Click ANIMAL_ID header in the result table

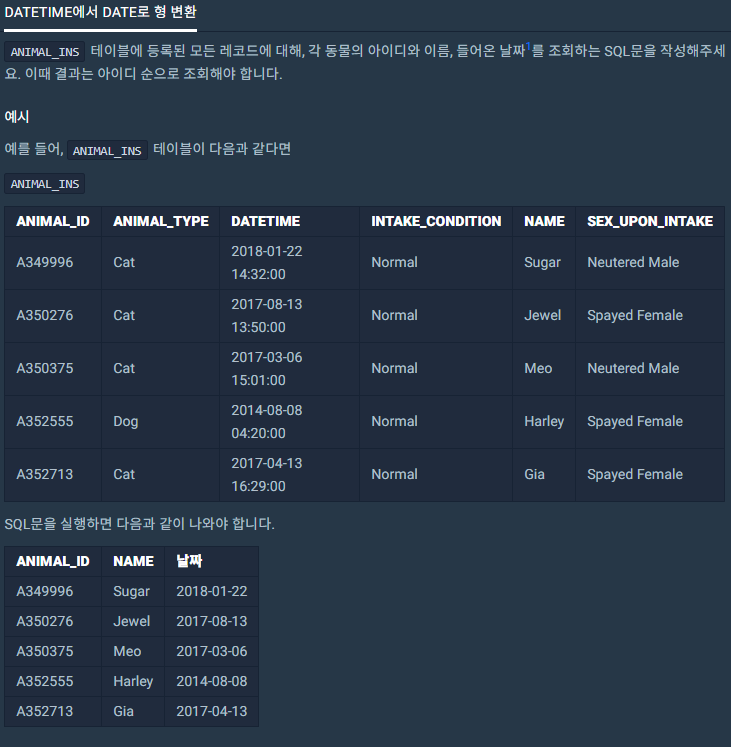pos(53,562)
